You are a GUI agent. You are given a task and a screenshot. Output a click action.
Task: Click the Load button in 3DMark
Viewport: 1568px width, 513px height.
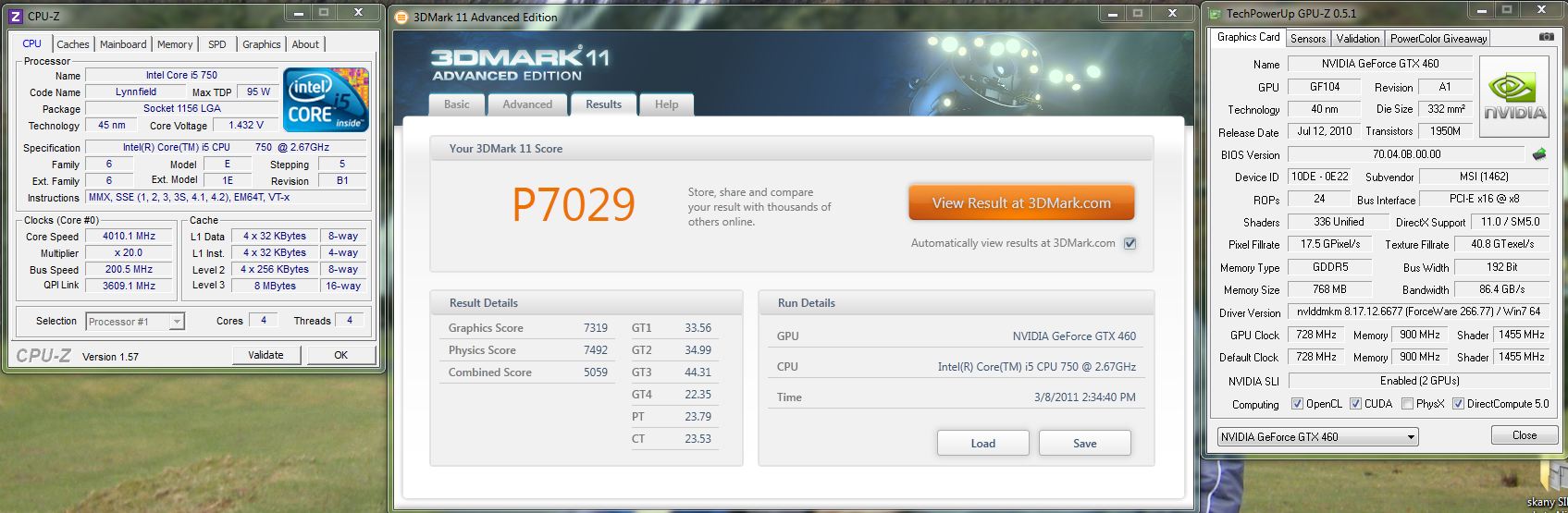pos(983,443)
